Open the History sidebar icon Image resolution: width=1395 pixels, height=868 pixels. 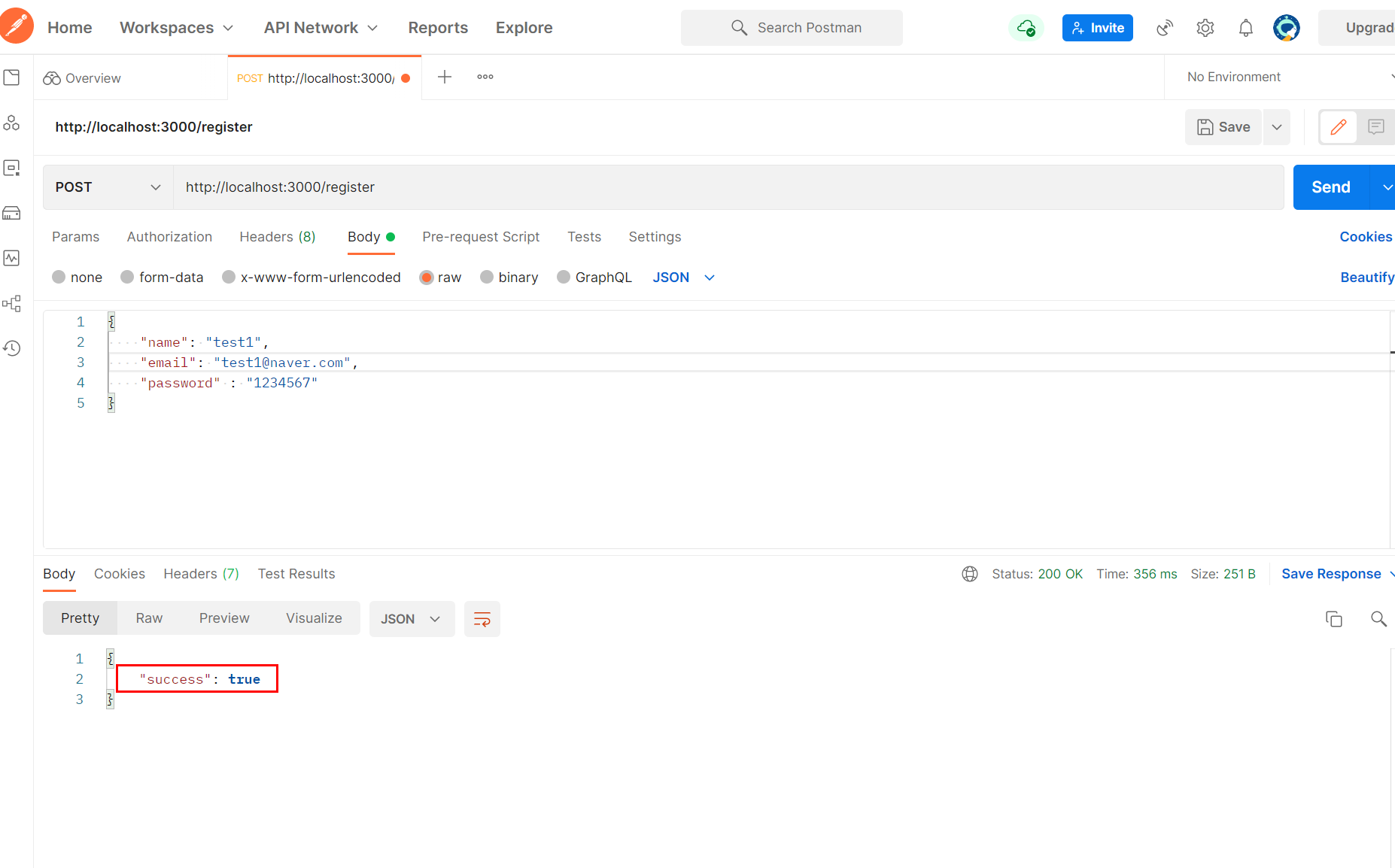click(12, 348)
